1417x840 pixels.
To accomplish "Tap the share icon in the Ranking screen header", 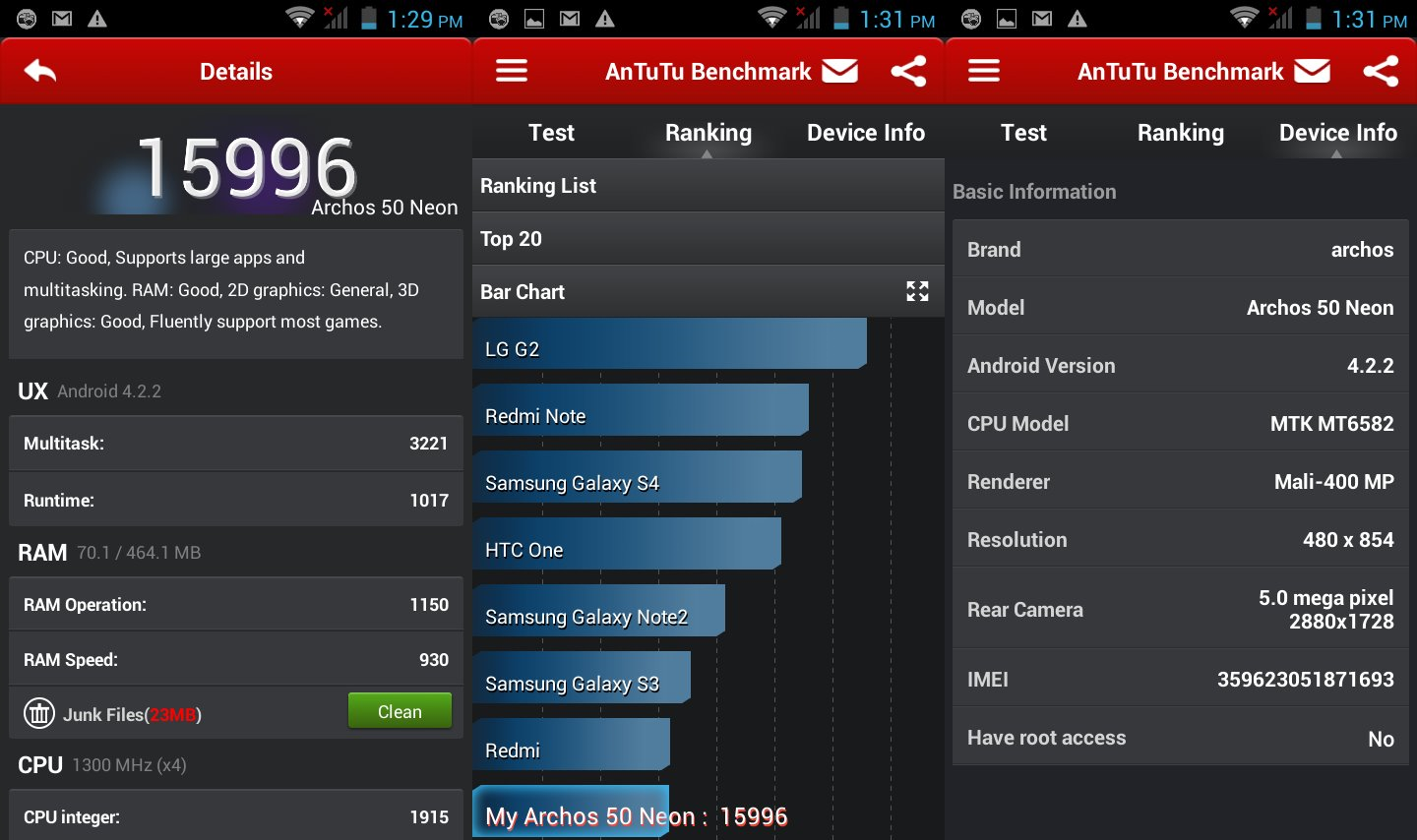I will pos(908,71).
